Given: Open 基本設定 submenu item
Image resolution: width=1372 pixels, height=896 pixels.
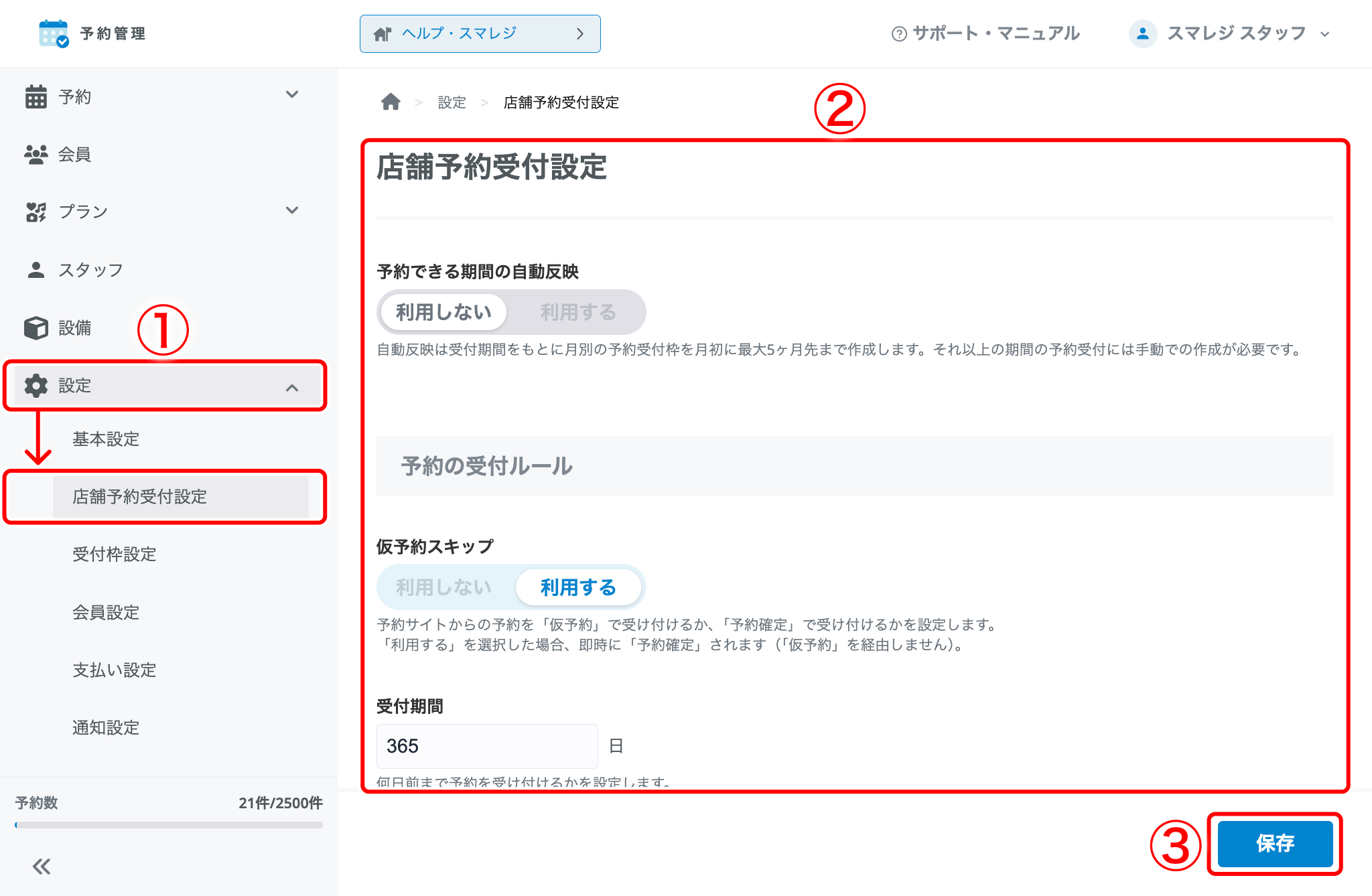Looking at the screenshot, I should click(x=106, y=439).
